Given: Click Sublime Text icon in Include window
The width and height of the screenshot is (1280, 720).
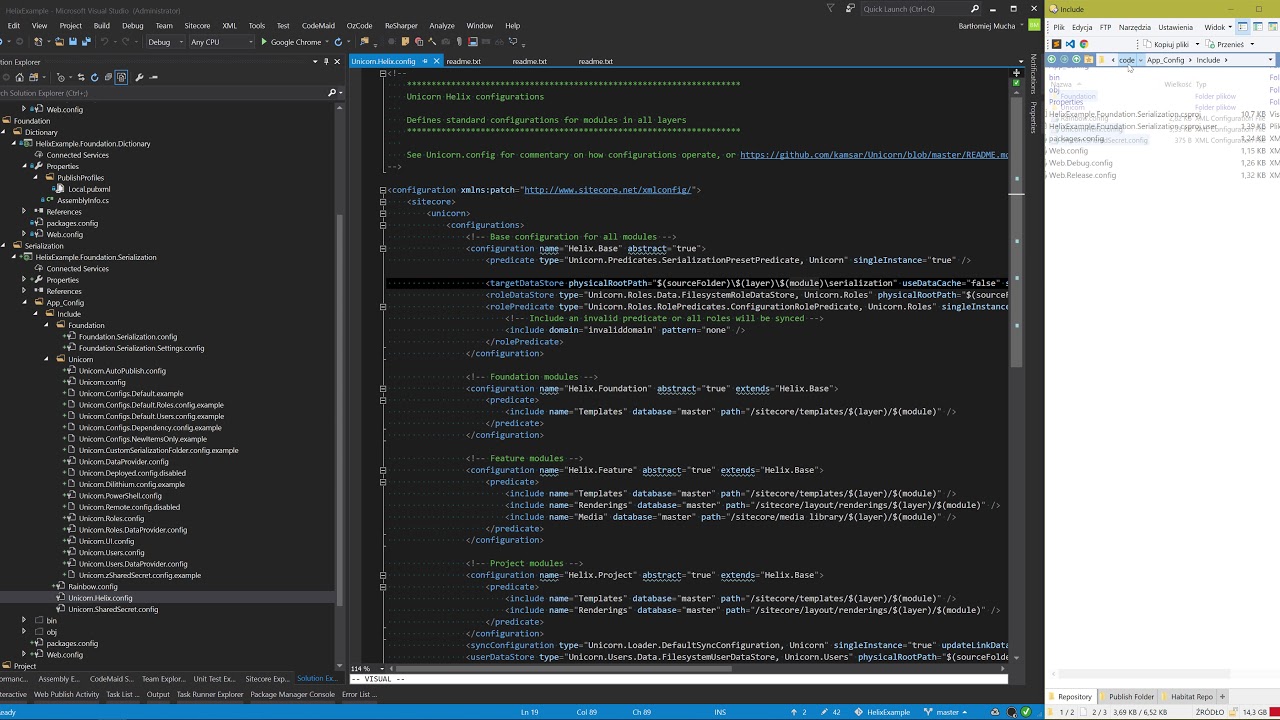Looking at the screenshot, I should pyautogui.click(x=1056, y=44).
